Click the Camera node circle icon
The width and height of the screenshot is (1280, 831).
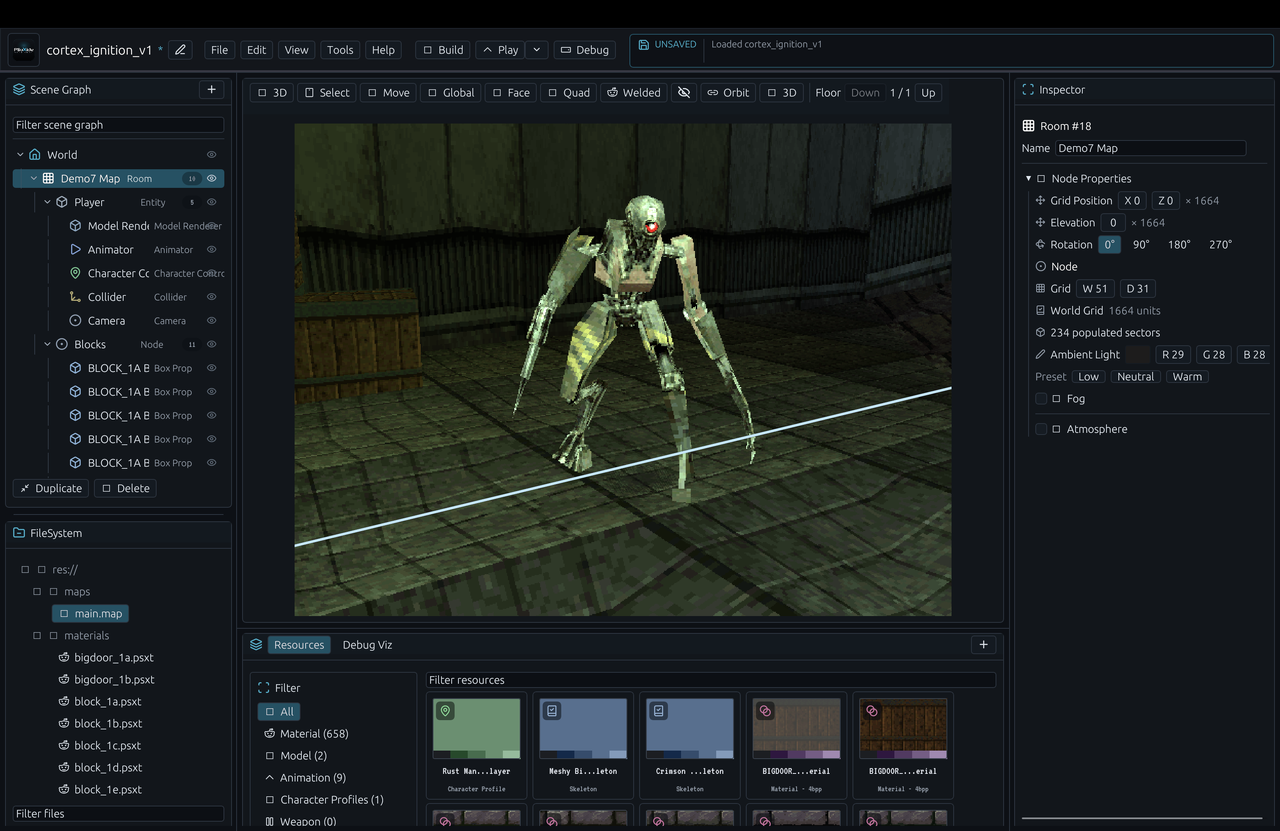[x=75, y=320]
